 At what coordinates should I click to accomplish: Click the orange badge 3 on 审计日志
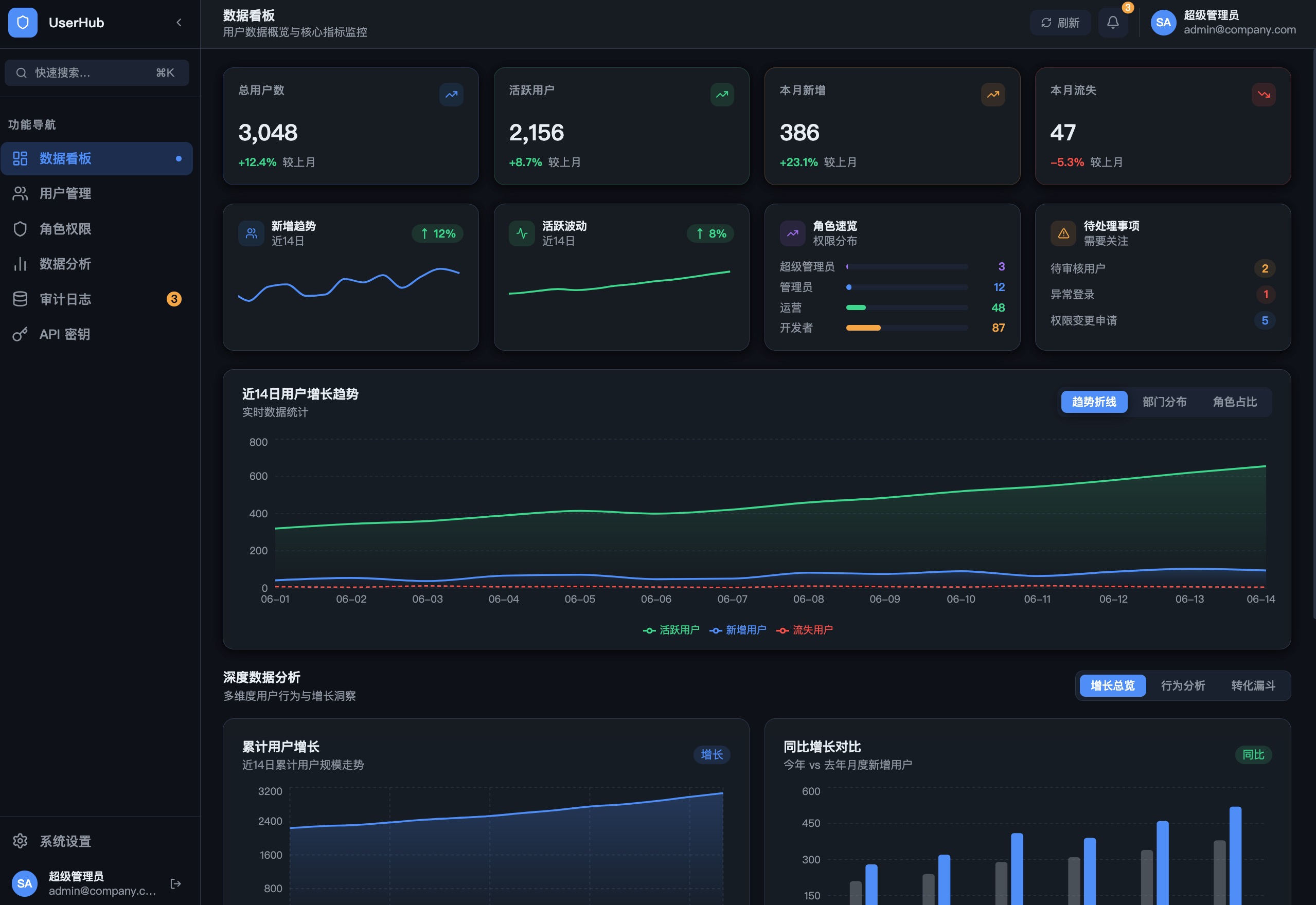click(174, 299)
